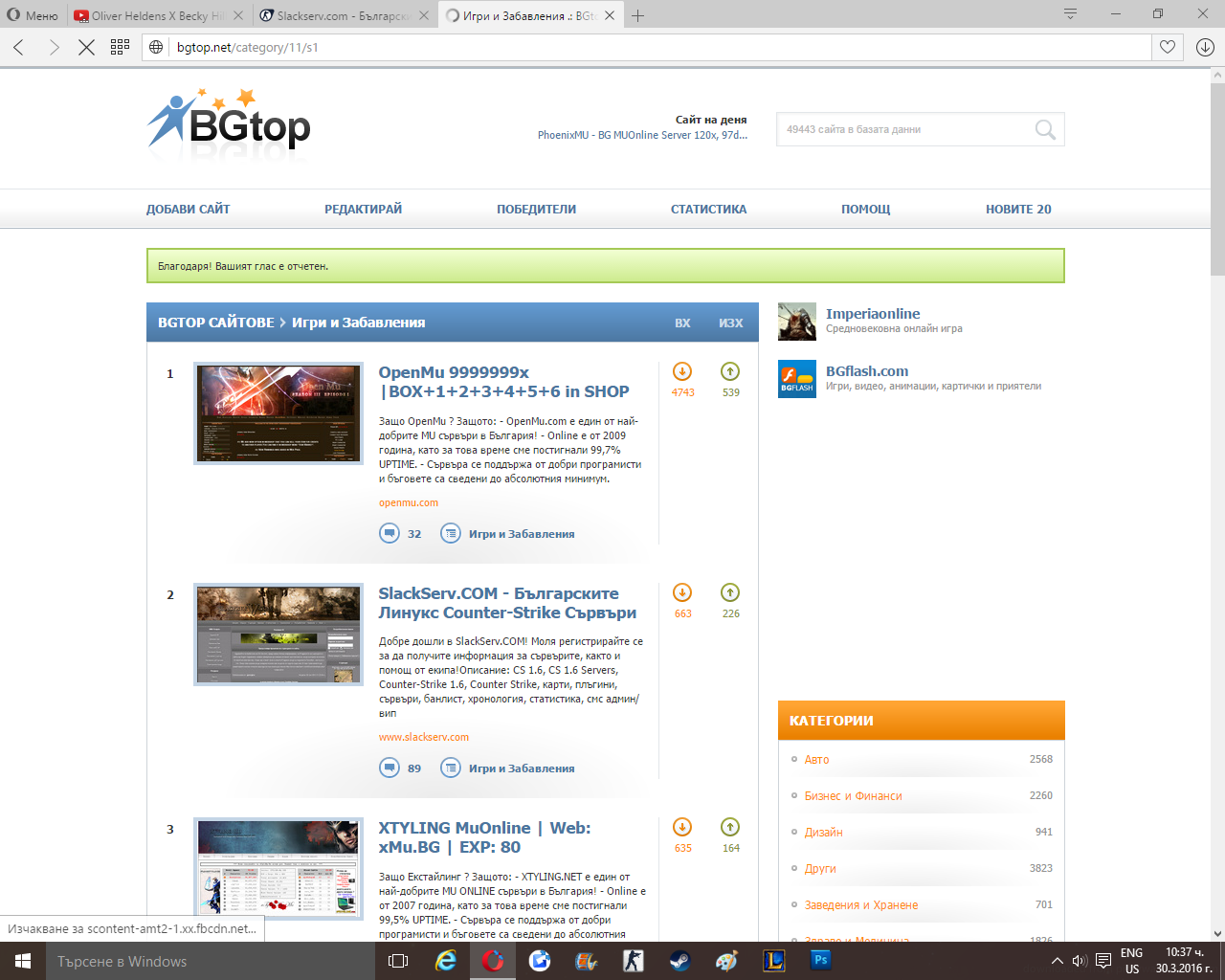Click the incoming arrow icon for SlackServ.COM

(682, 592)
